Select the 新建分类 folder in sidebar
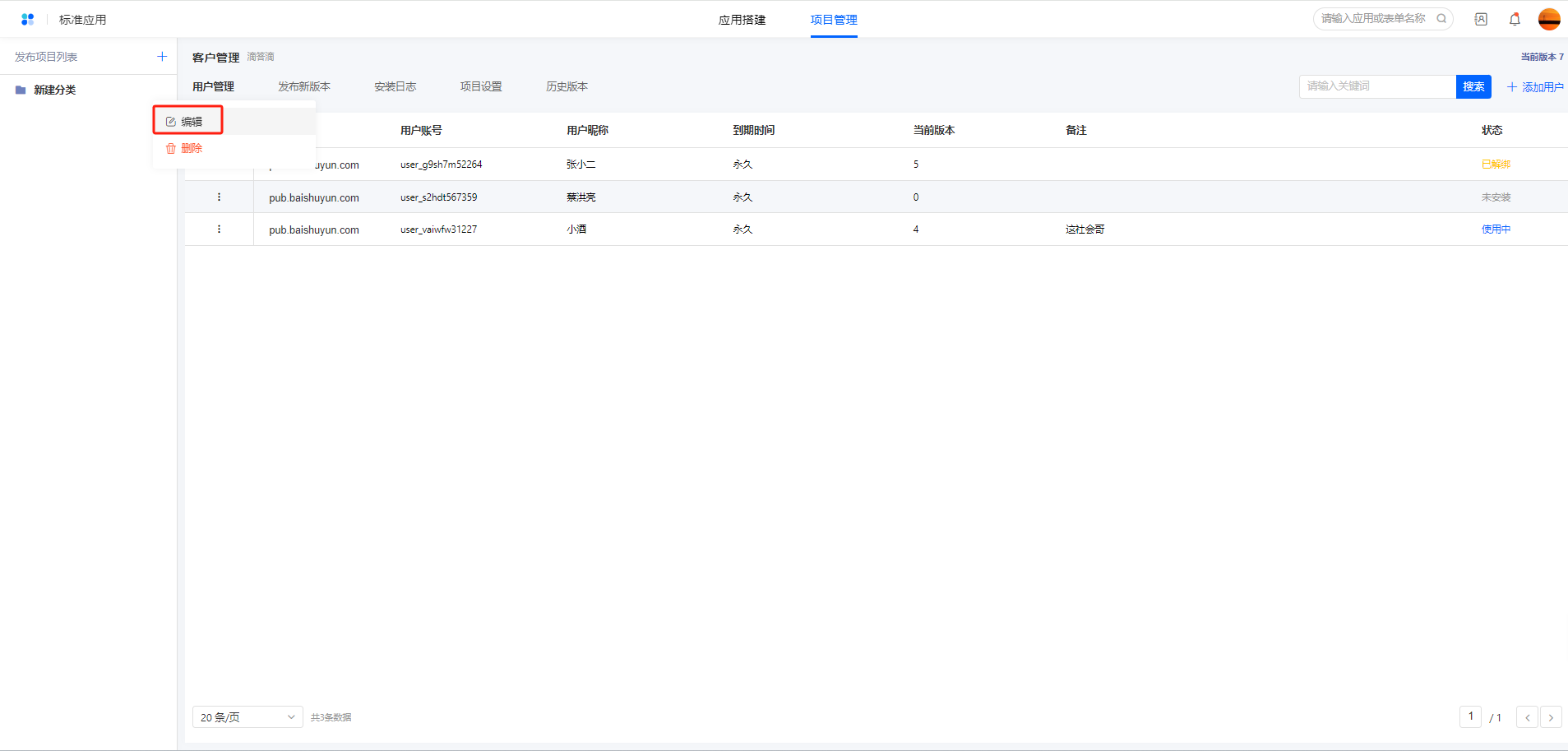1568x751 pixels. pos(54,90)
